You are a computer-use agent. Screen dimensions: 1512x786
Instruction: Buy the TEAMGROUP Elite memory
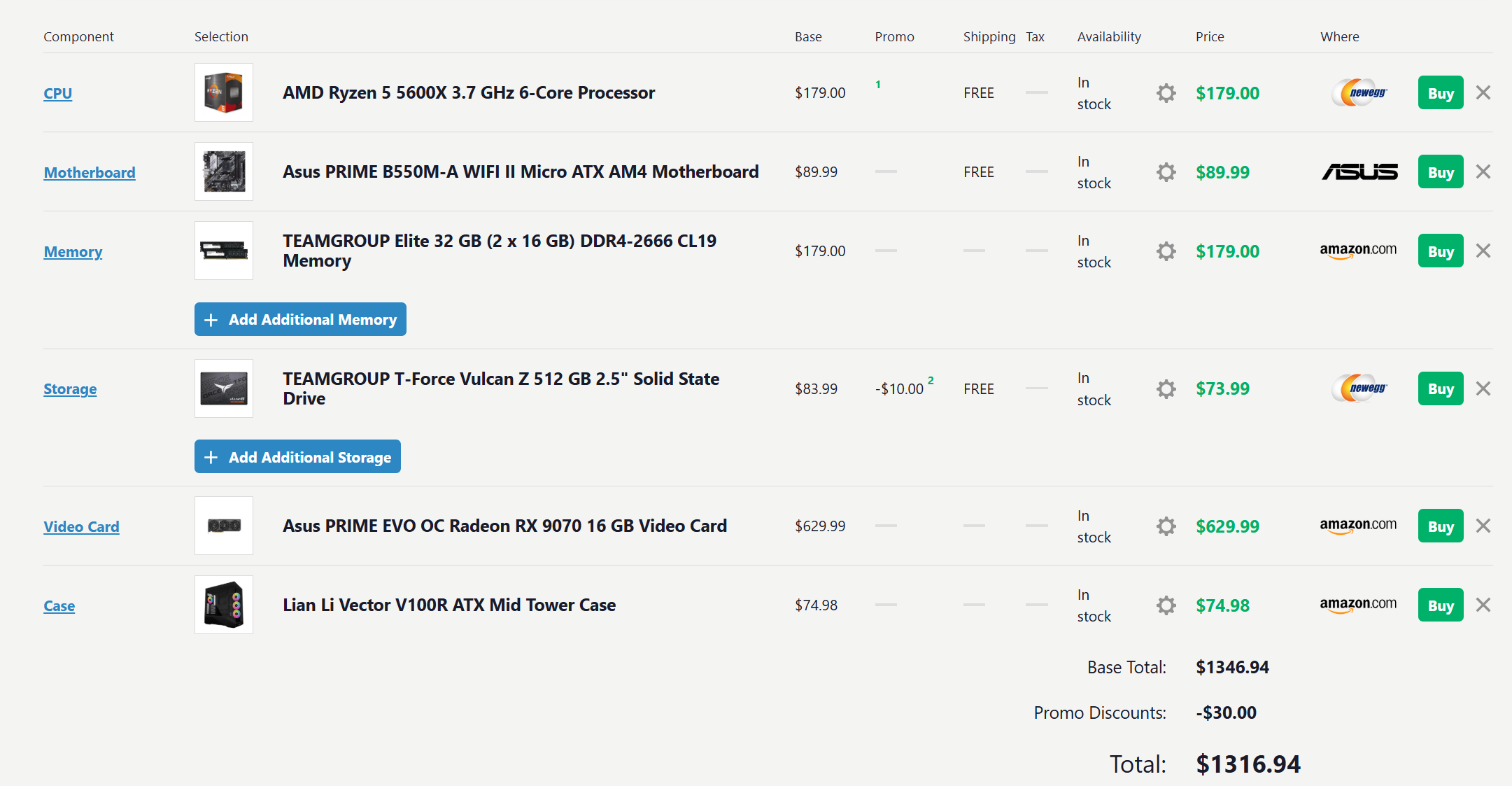pos(1441,251)
